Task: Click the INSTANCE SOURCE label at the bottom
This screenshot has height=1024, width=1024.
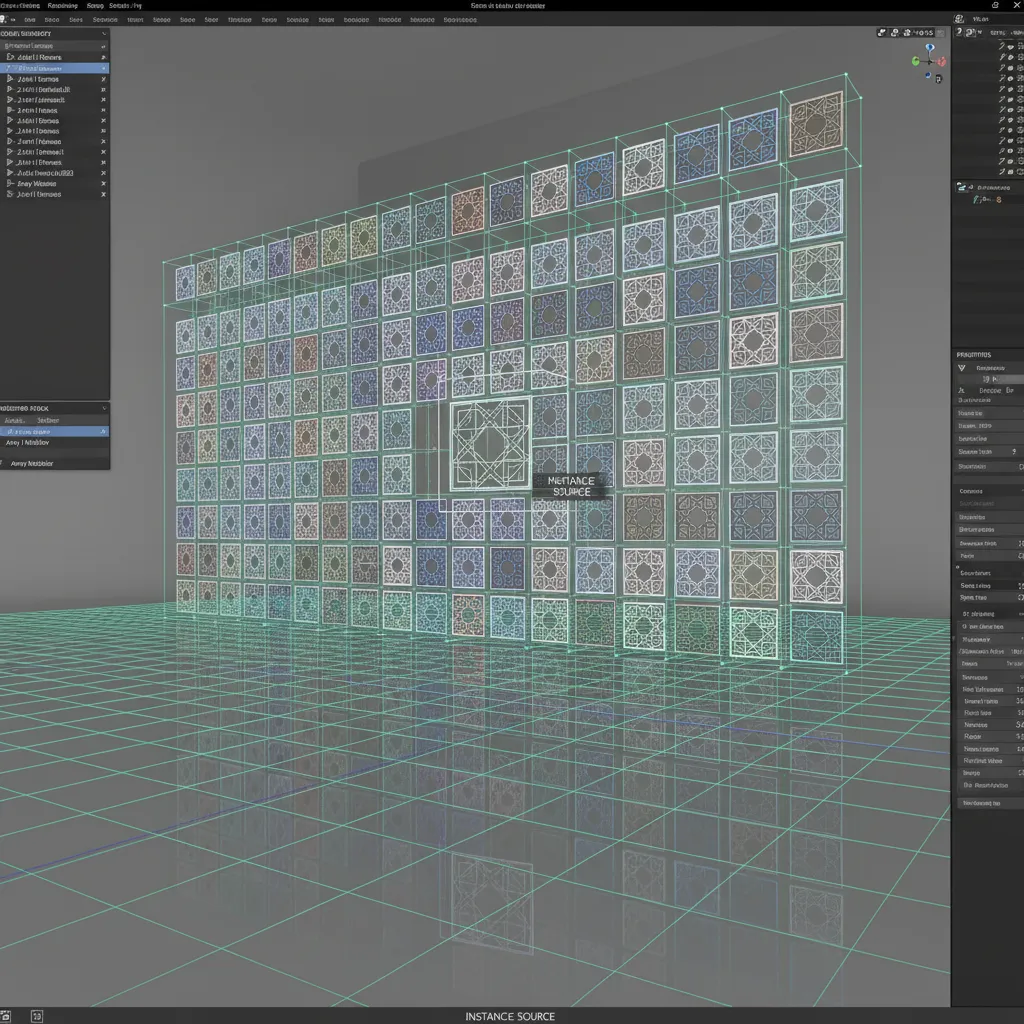Action: pos(510,1015)
